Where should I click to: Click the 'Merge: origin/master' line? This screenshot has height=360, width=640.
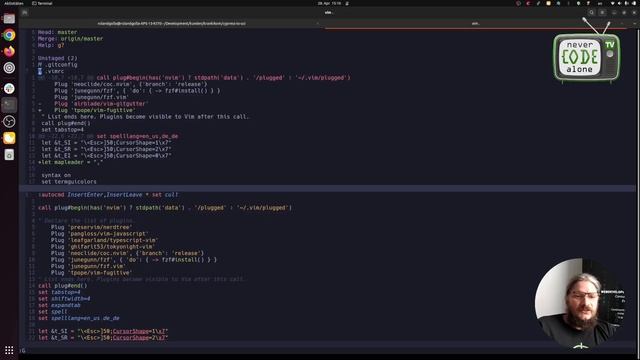click(70, 39)
